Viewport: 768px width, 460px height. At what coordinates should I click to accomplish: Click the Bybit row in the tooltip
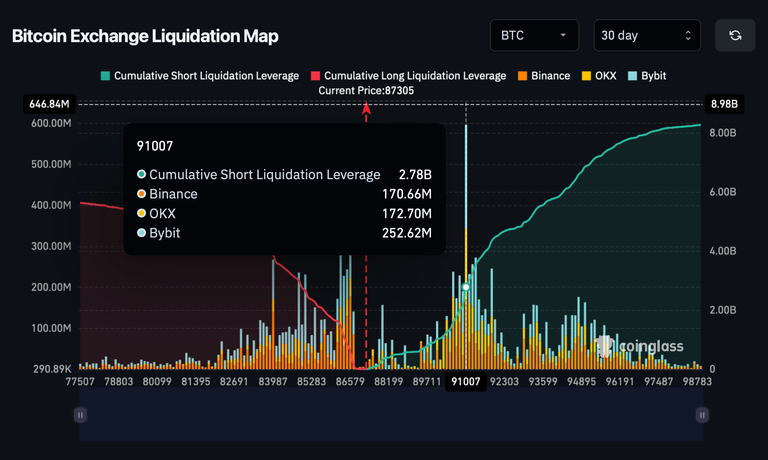[284, 233]
